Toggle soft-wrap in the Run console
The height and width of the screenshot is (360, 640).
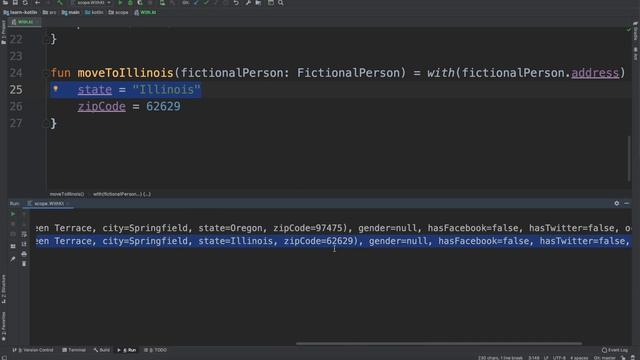point(24,234)
